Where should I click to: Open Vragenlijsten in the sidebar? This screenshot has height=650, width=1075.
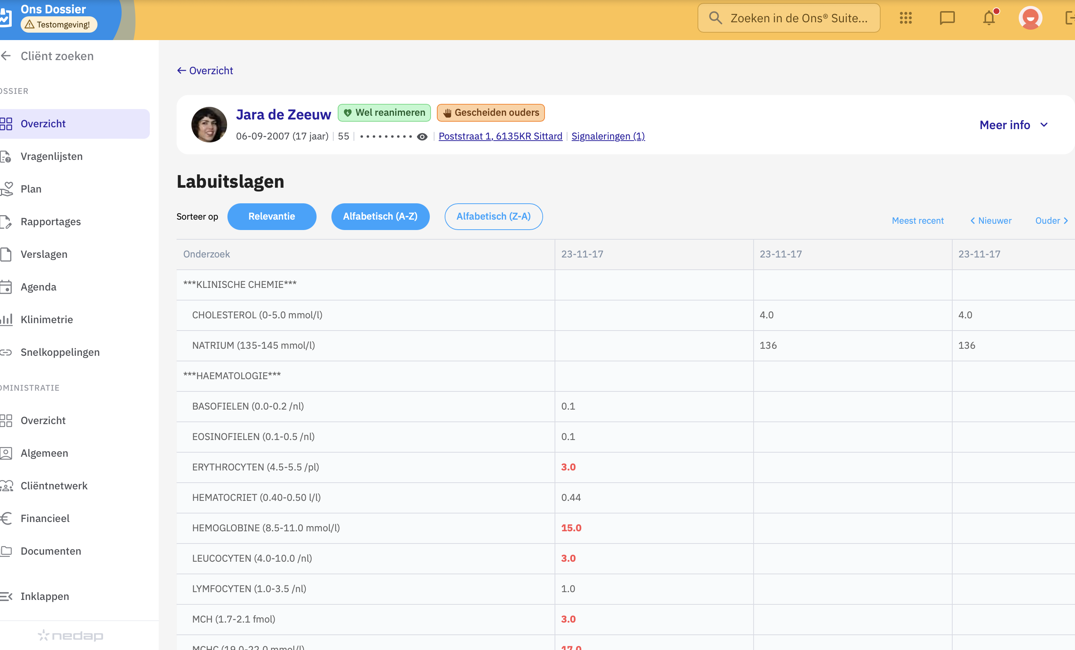pos(51,157)
